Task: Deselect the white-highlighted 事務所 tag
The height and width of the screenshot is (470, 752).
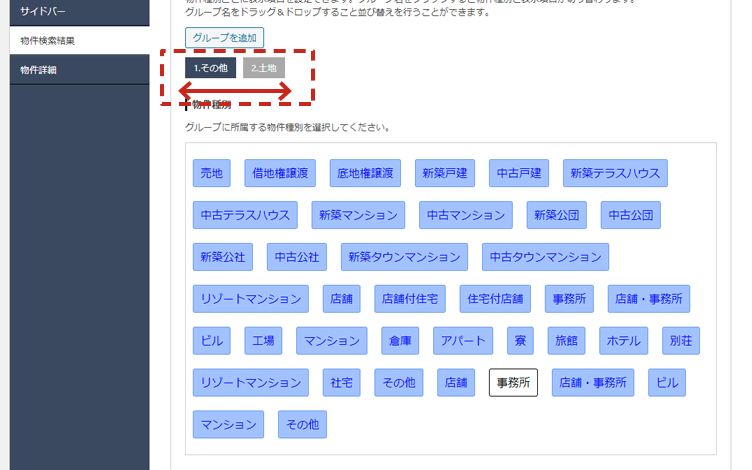Action: click(x=513, y=383)
